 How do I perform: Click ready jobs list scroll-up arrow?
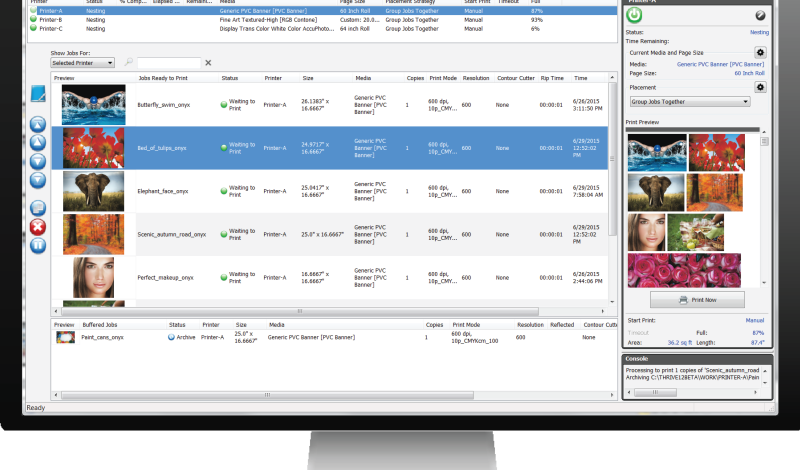[612, 78]
